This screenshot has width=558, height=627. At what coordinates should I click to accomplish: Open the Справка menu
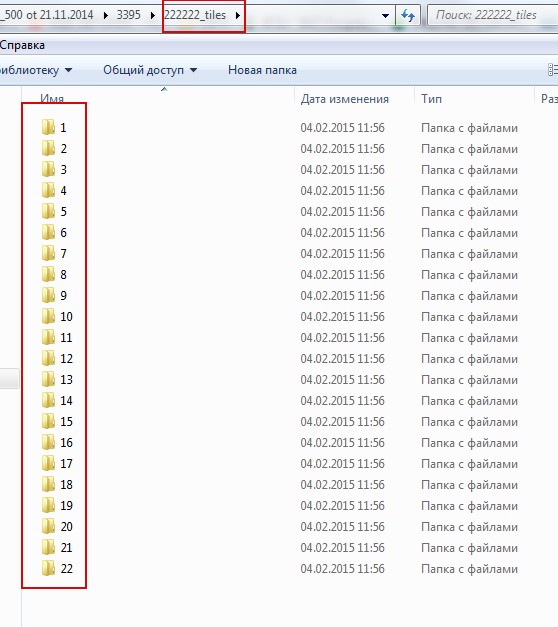[22, 45]
